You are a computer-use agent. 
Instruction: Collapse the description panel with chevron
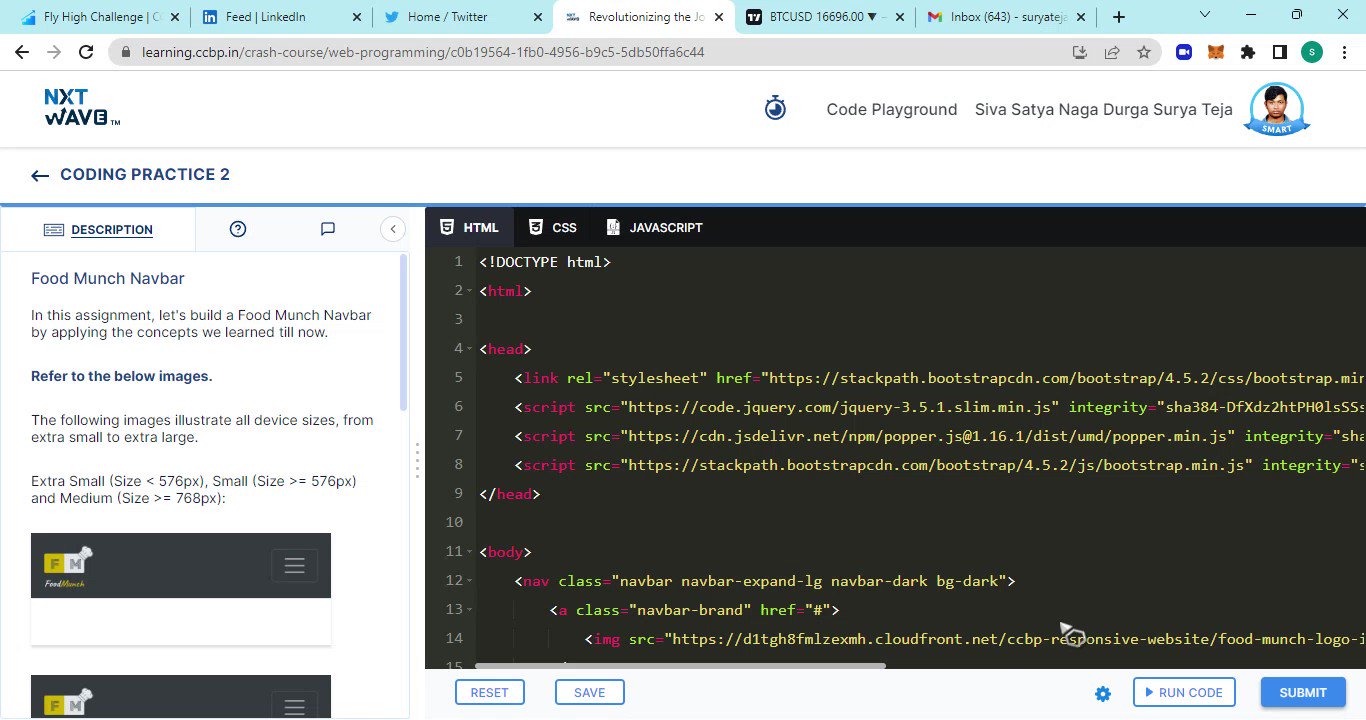pyautogui.click(x=393, y=229)
